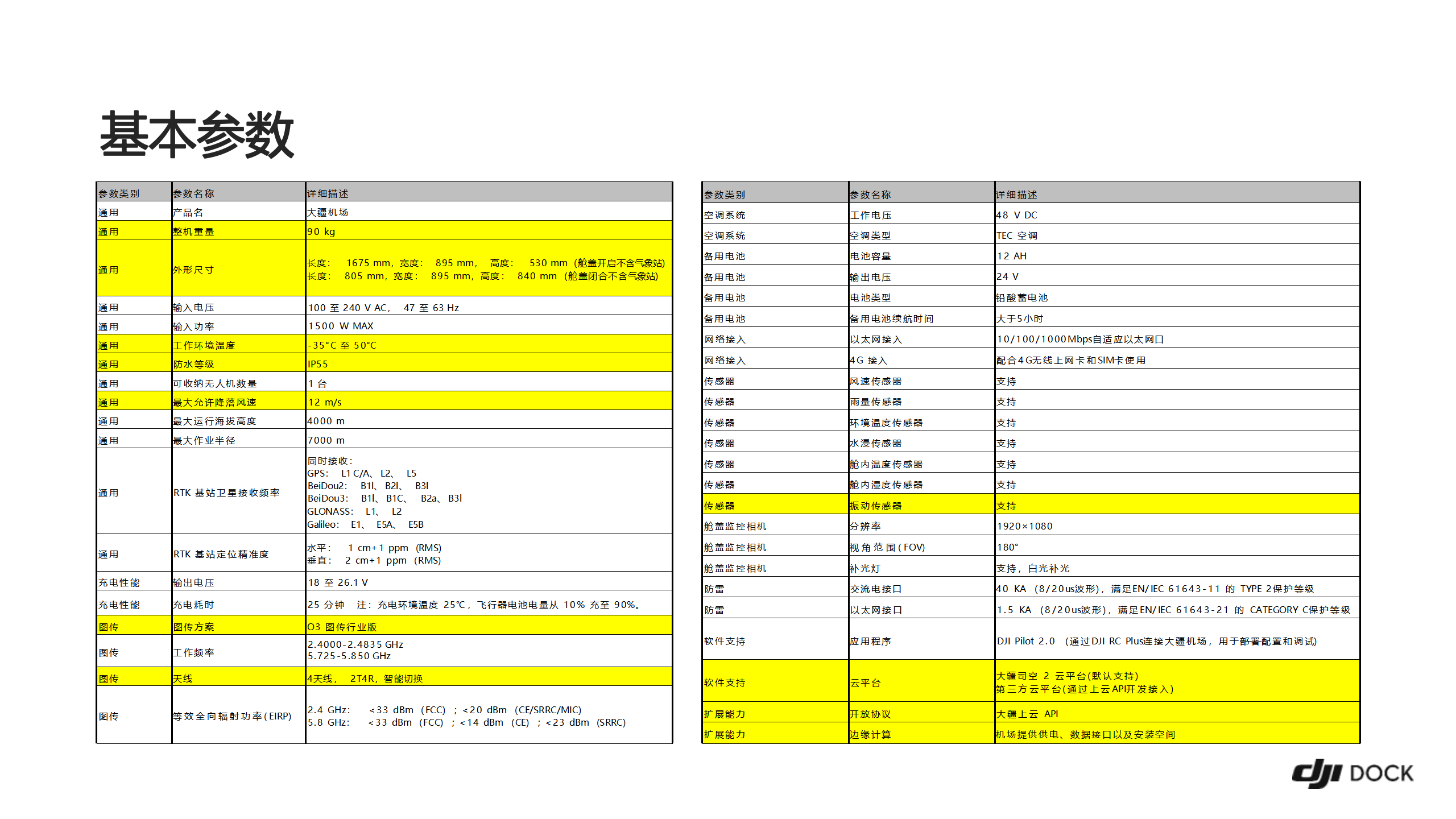This screenshot has height=819, width=1456.
Task: Click the 18 至 26.1 V output voltage cell
Action: click(x=489, y=581)
